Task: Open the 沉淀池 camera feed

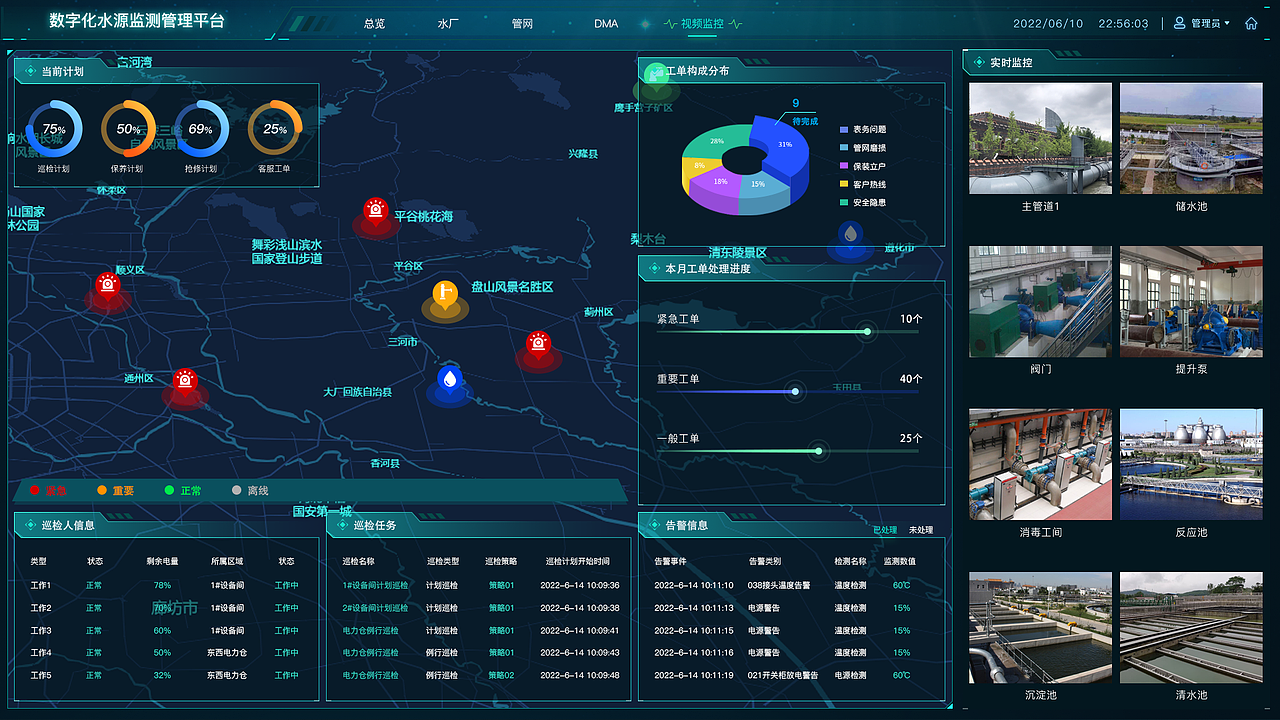Action: pyautogui.click(x=1040, y=627)
